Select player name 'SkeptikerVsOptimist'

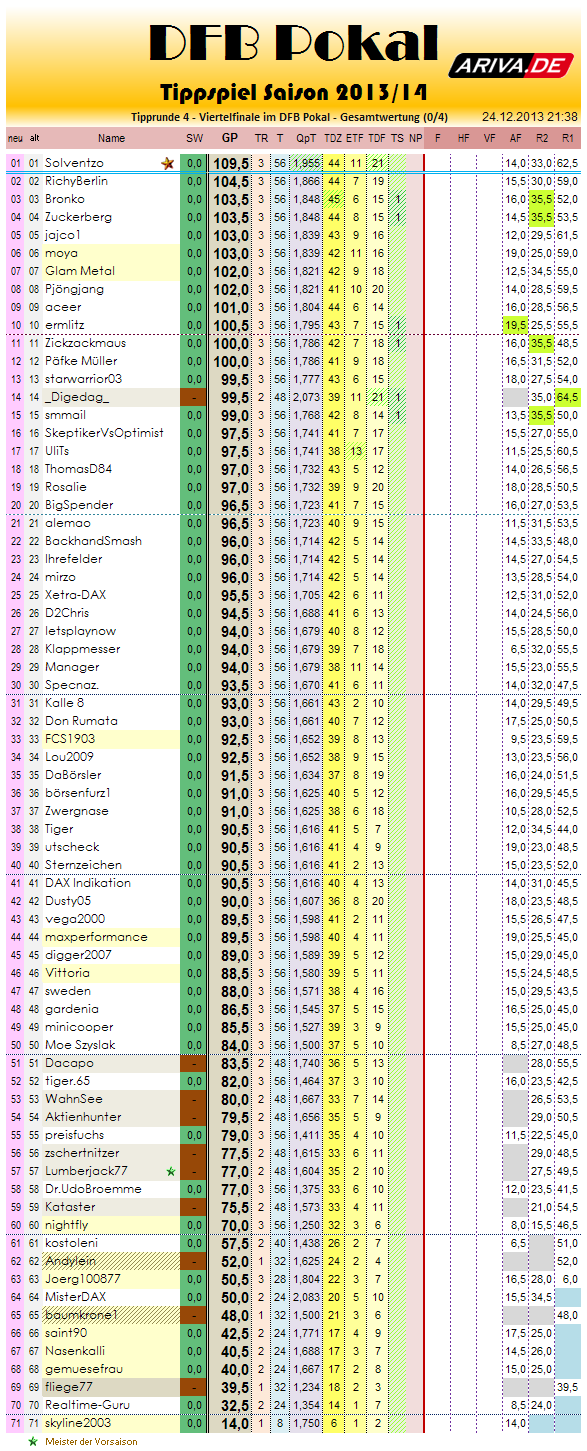pos(103,433)
